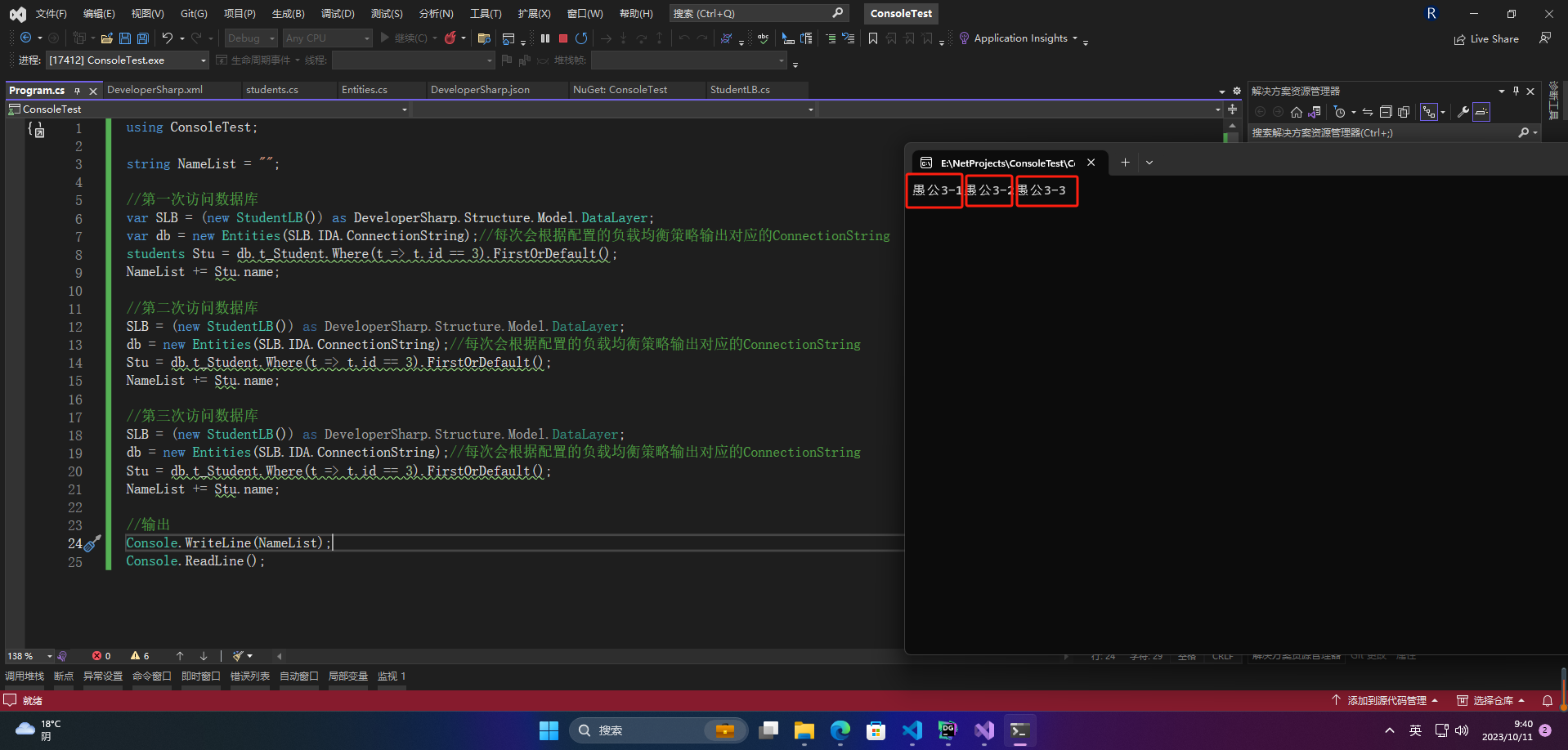Click Collapse All in Solution Explorer

click(1386, 112)
